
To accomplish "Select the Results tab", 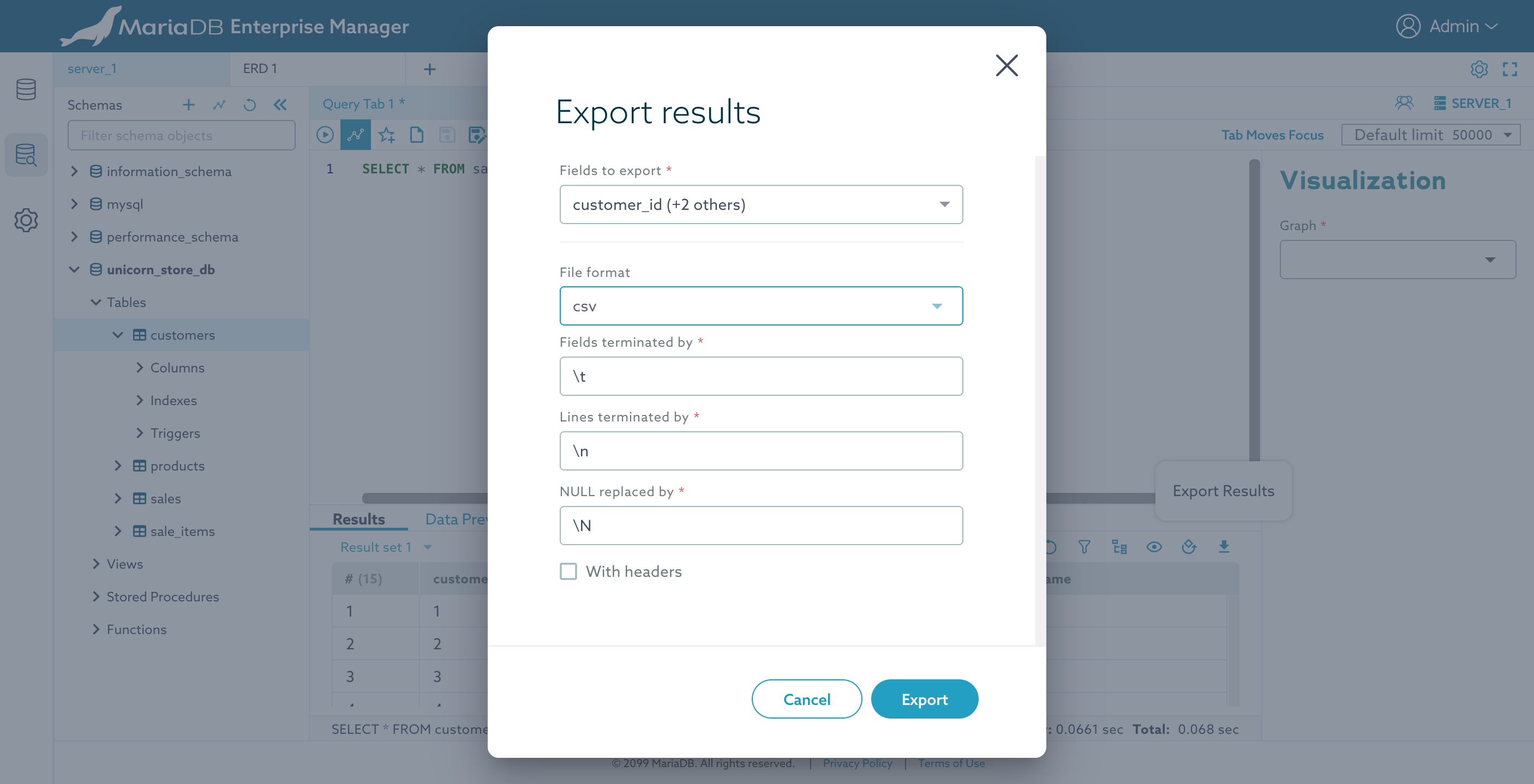I will point(358,519).
